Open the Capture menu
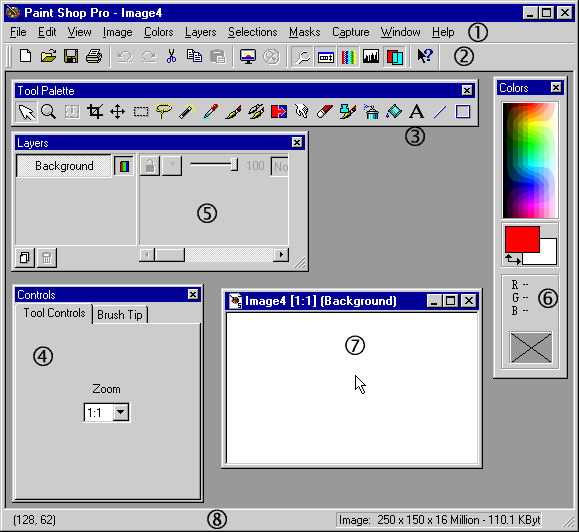 (350, 32)
